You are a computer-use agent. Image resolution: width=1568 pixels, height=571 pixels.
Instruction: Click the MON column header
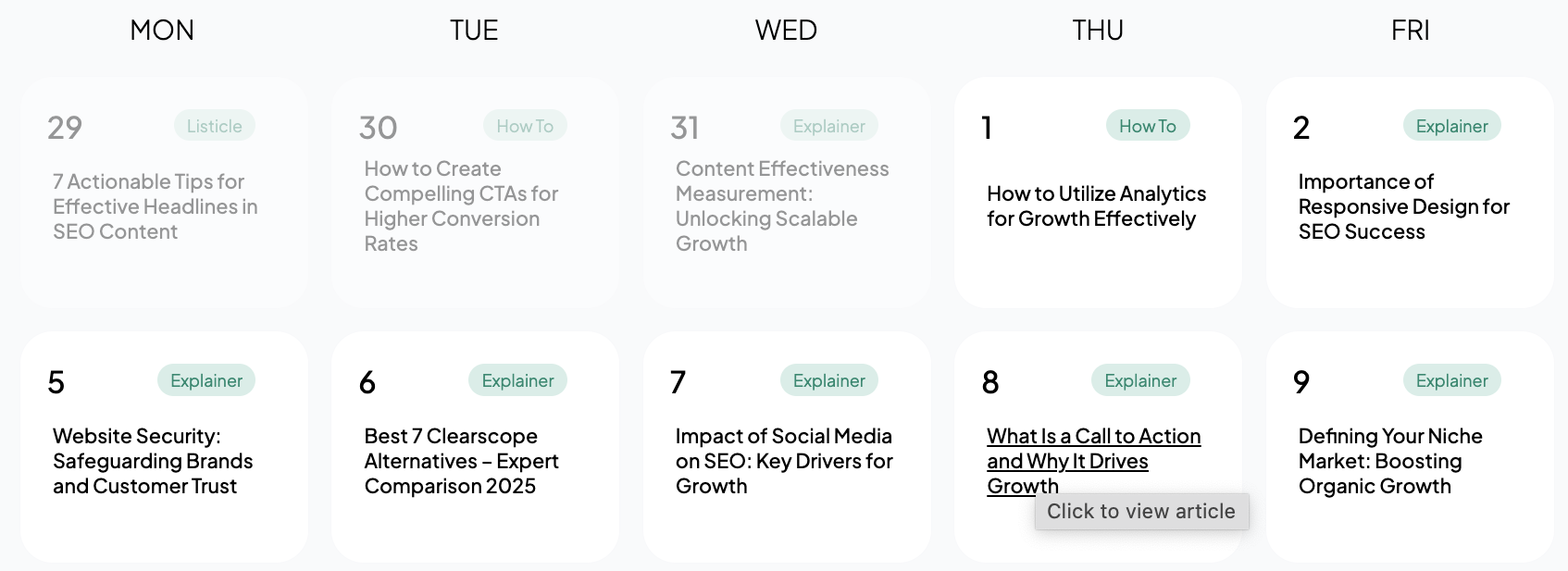[x=161, y=30]
